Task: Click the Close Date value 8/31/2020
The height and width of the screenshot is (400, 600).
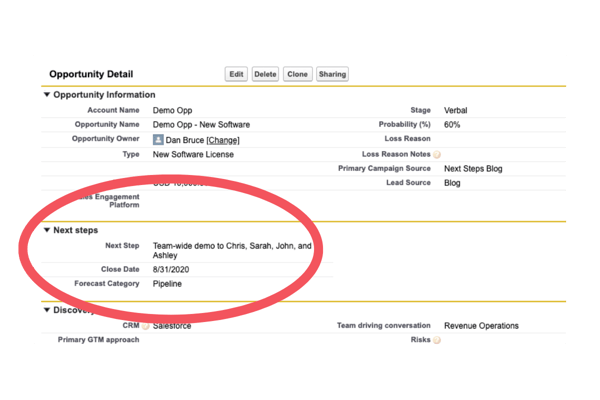Action: [173, 269]
